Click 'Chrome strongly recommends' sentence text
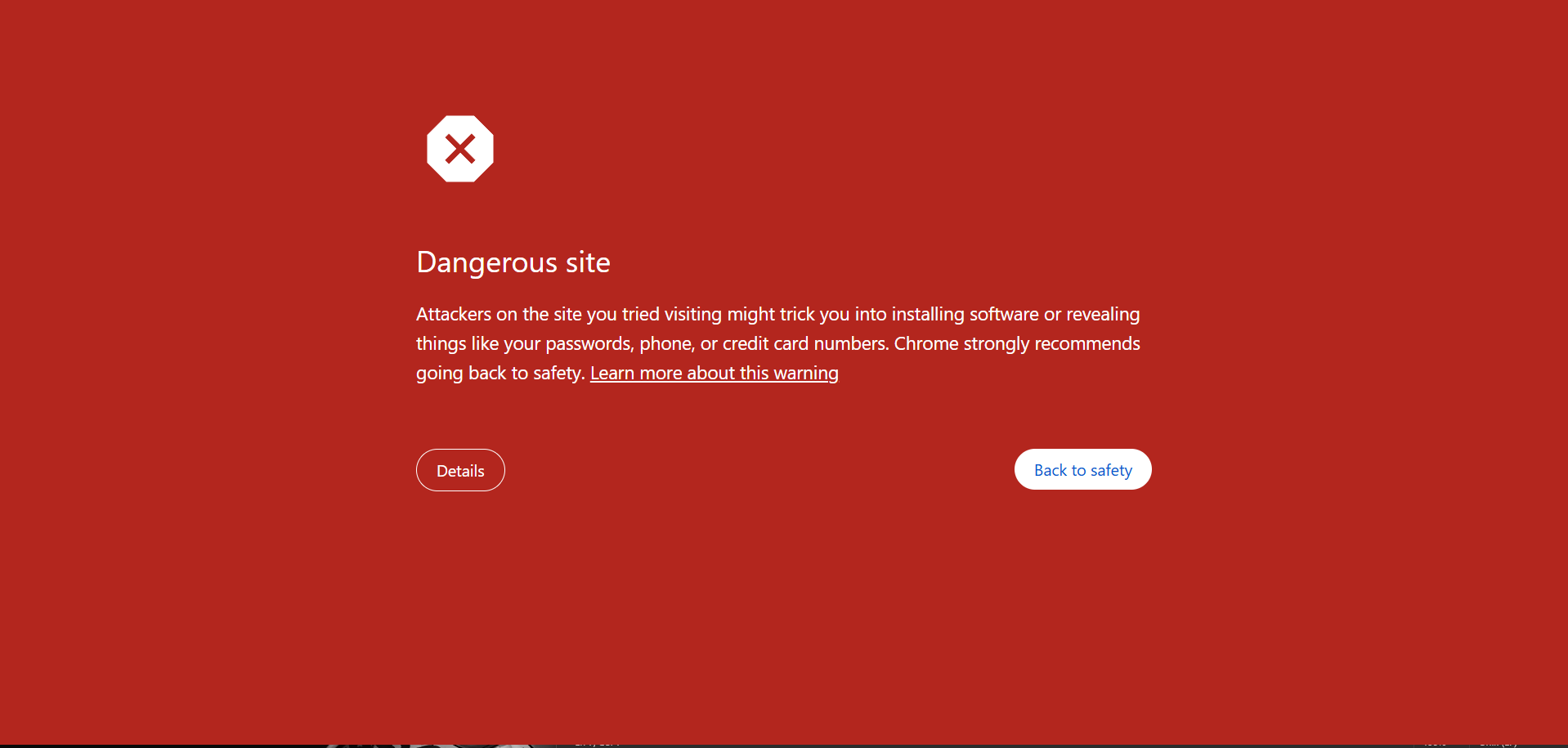 coord(1017,343)
